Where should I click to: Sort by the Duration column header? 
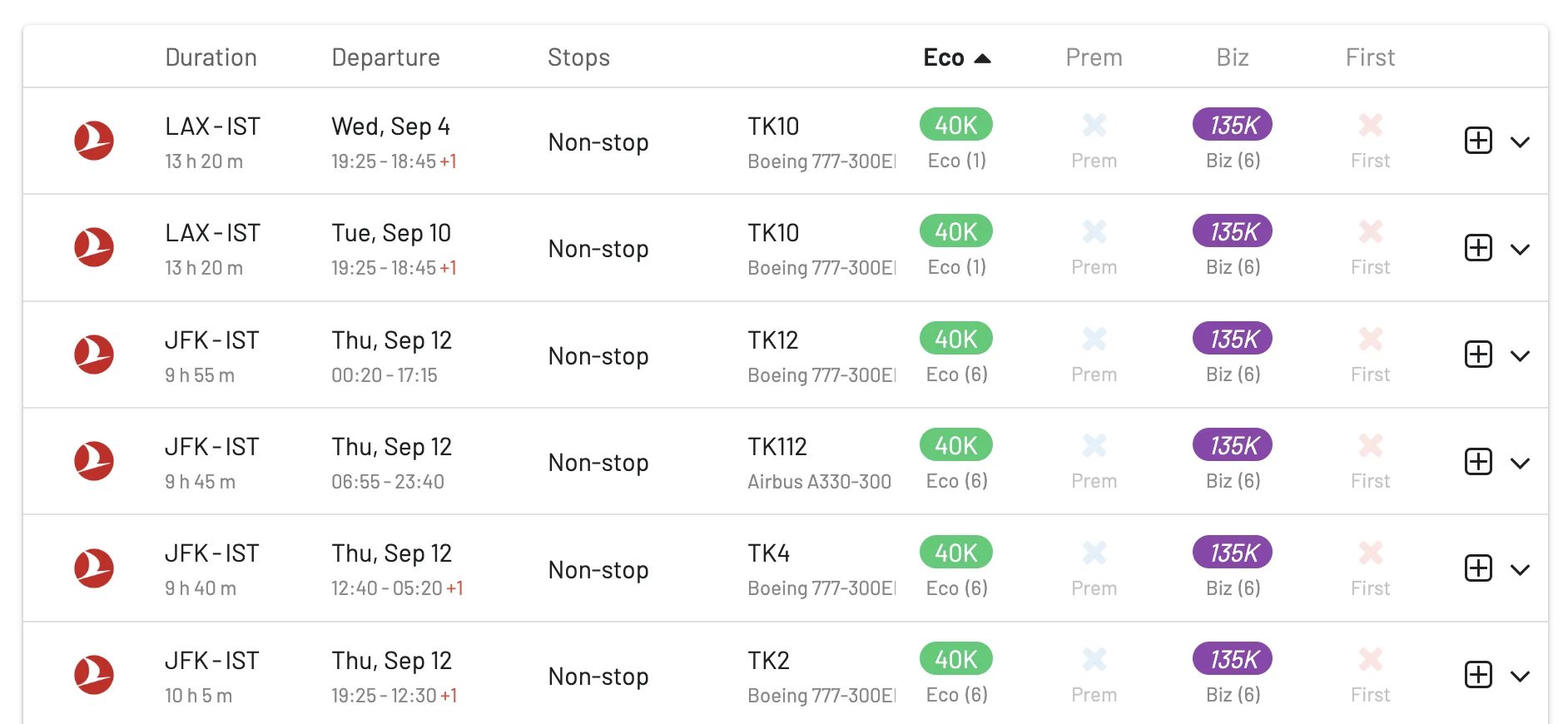(x=211, y=57)
